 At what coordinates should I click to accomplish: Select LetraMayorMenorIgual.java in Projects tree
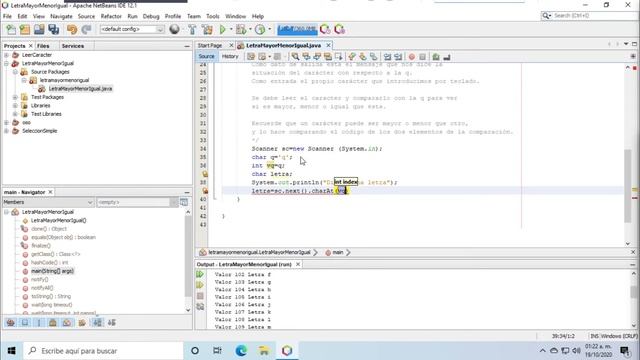point(80,89)
